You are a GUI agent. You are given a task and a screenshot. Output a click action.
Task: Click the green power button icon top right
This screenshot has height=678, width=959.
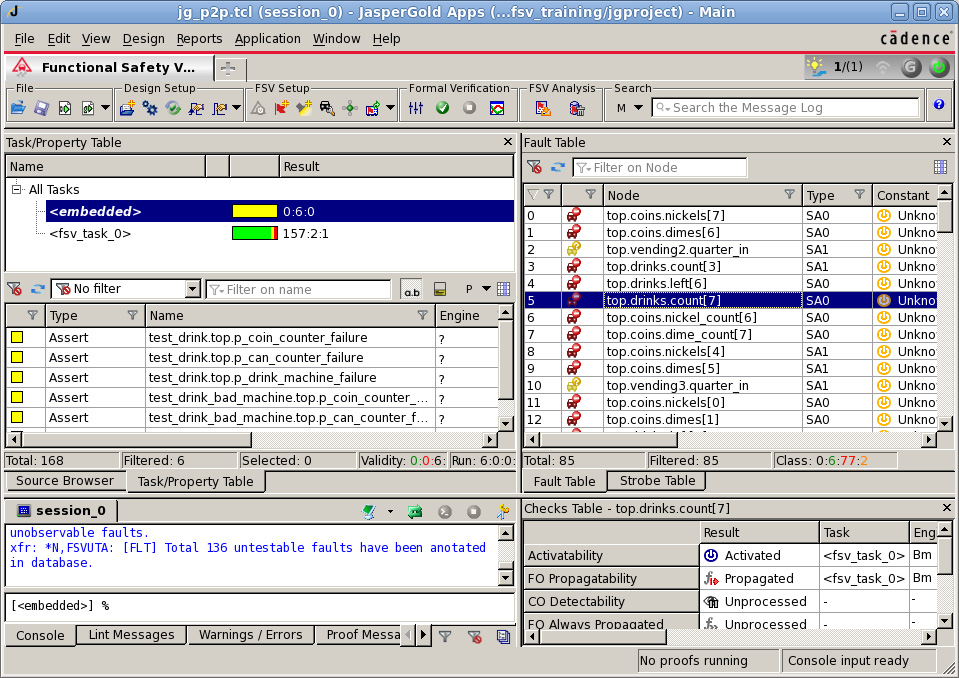(938, 67)
